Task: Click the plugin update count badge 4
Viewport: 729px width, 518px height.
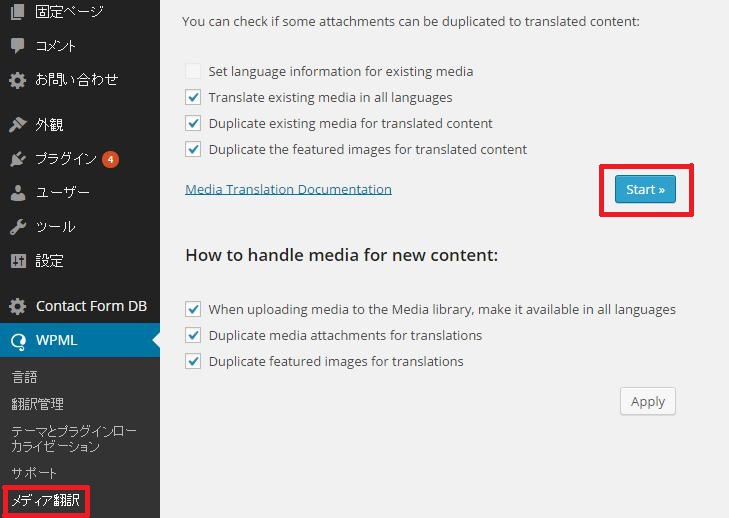Action: (110, 159)
